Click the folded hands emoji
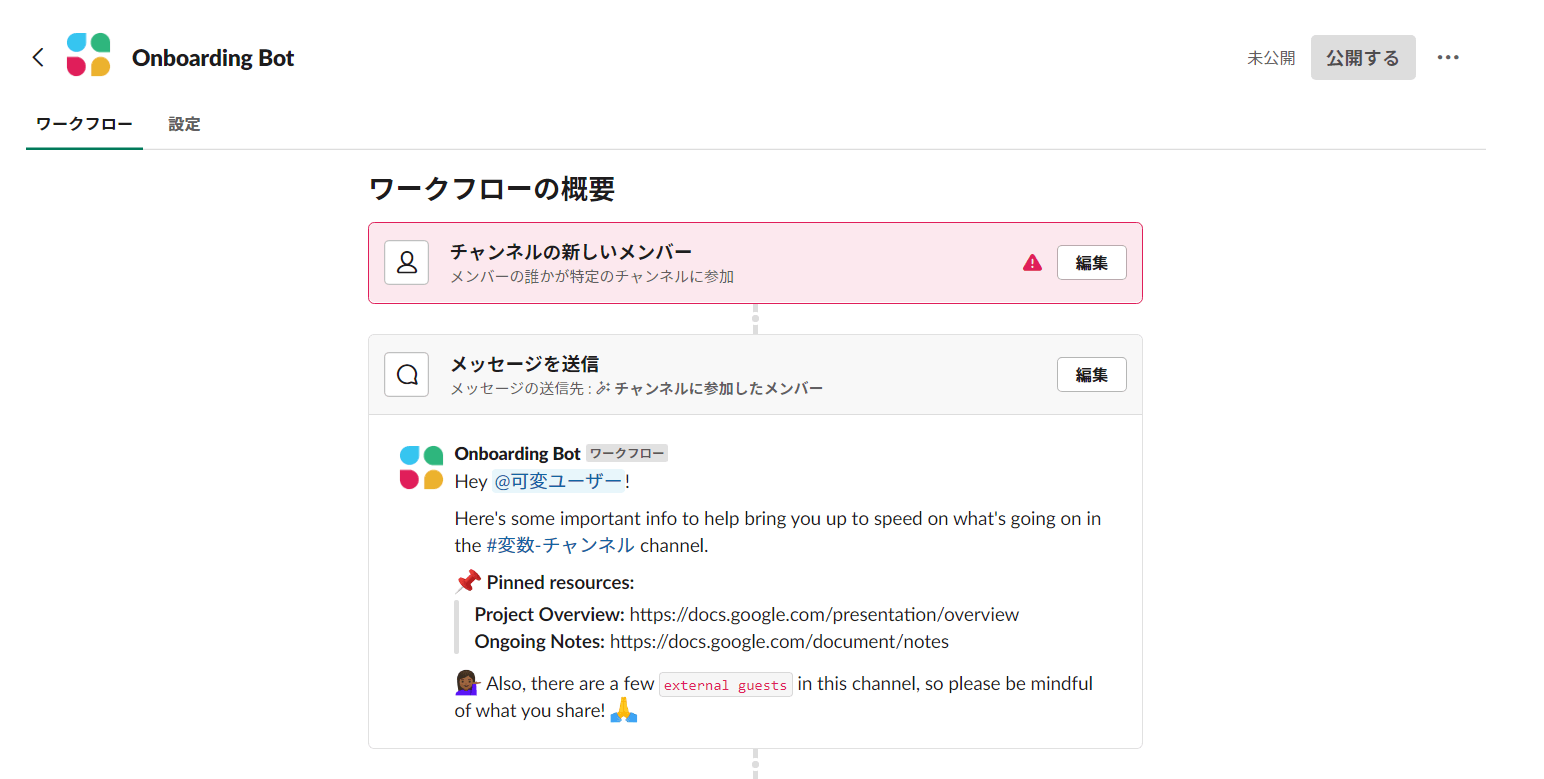This screenshot has width=1544, height=779. (x=624, y=710)
